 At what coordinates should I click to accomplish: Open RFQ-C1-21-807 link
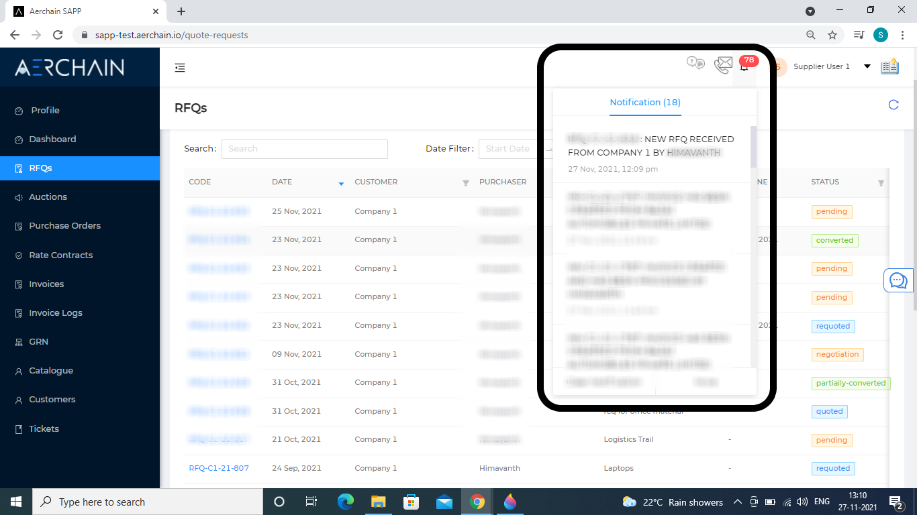click(x=219, y=468)
